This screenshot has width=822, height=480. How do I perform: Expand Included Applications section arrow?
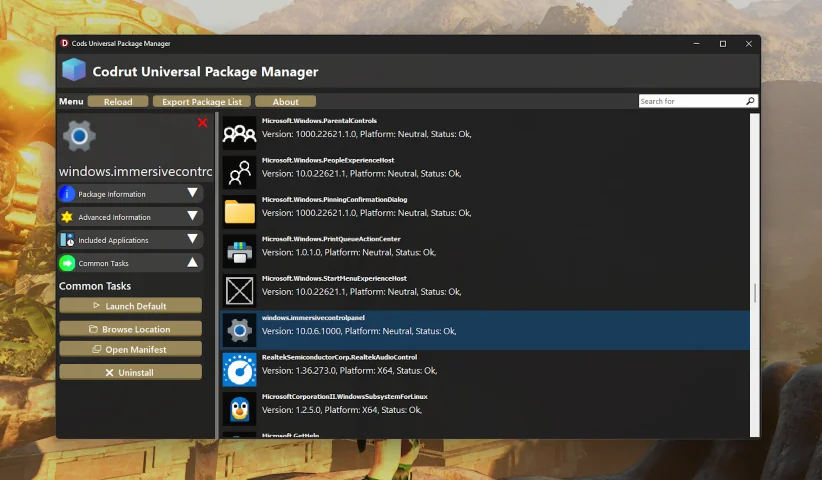(x=192, y=239)
